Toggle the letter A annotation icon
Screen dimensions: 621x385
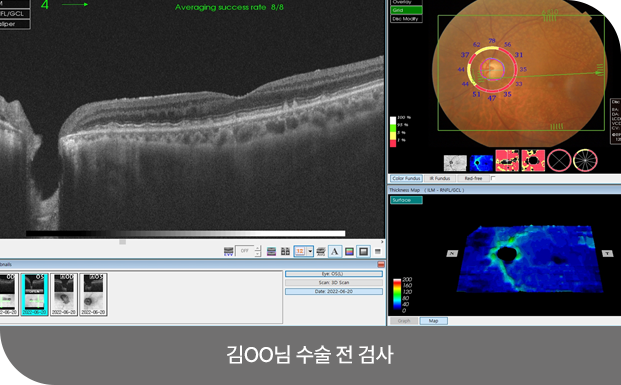335,251
